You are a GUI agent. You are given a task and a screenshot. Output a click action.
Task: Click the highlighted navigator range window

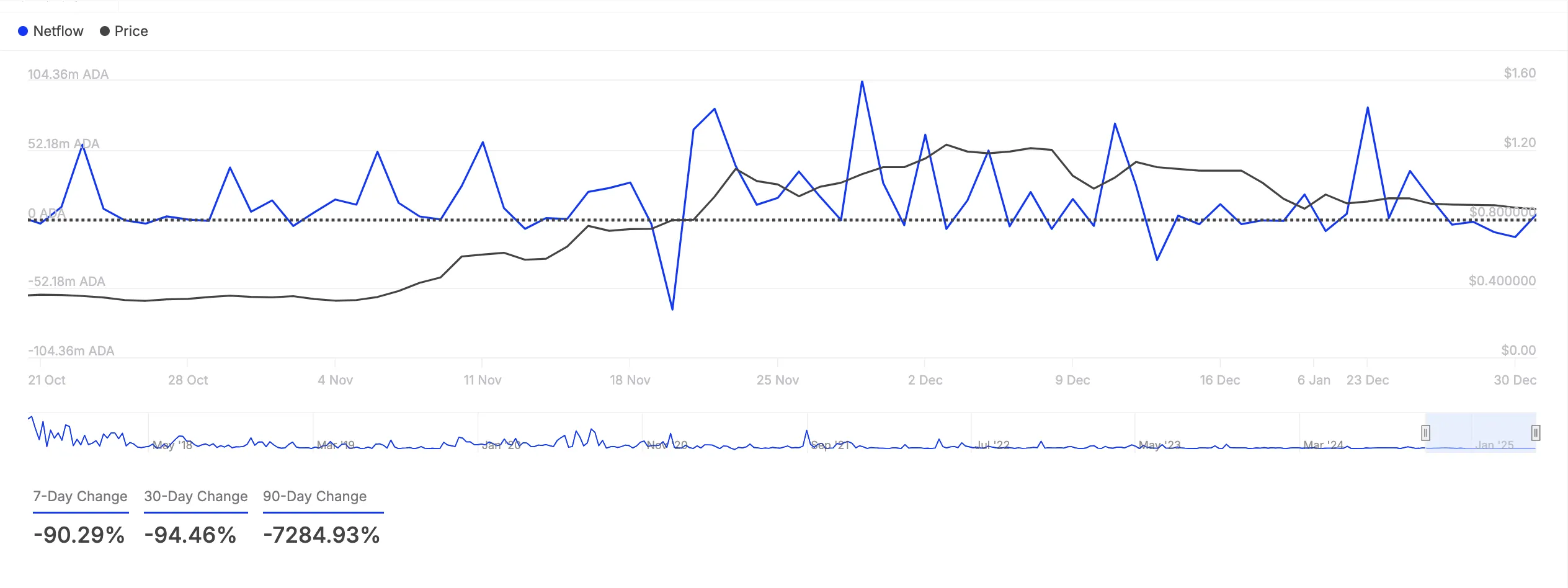click(x=1481, y=432)
